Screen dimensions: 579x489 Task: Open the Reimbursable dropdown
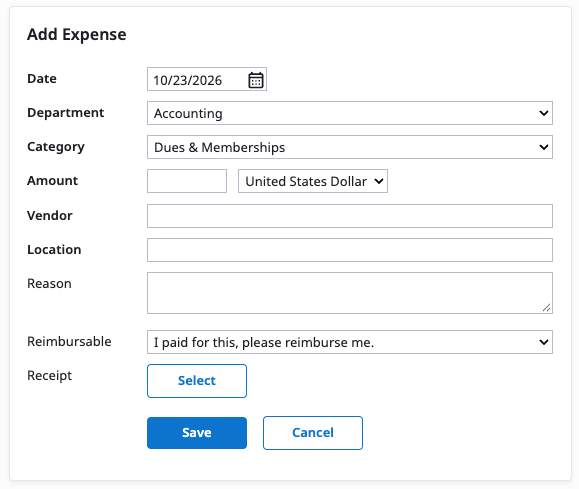(350, 342)
